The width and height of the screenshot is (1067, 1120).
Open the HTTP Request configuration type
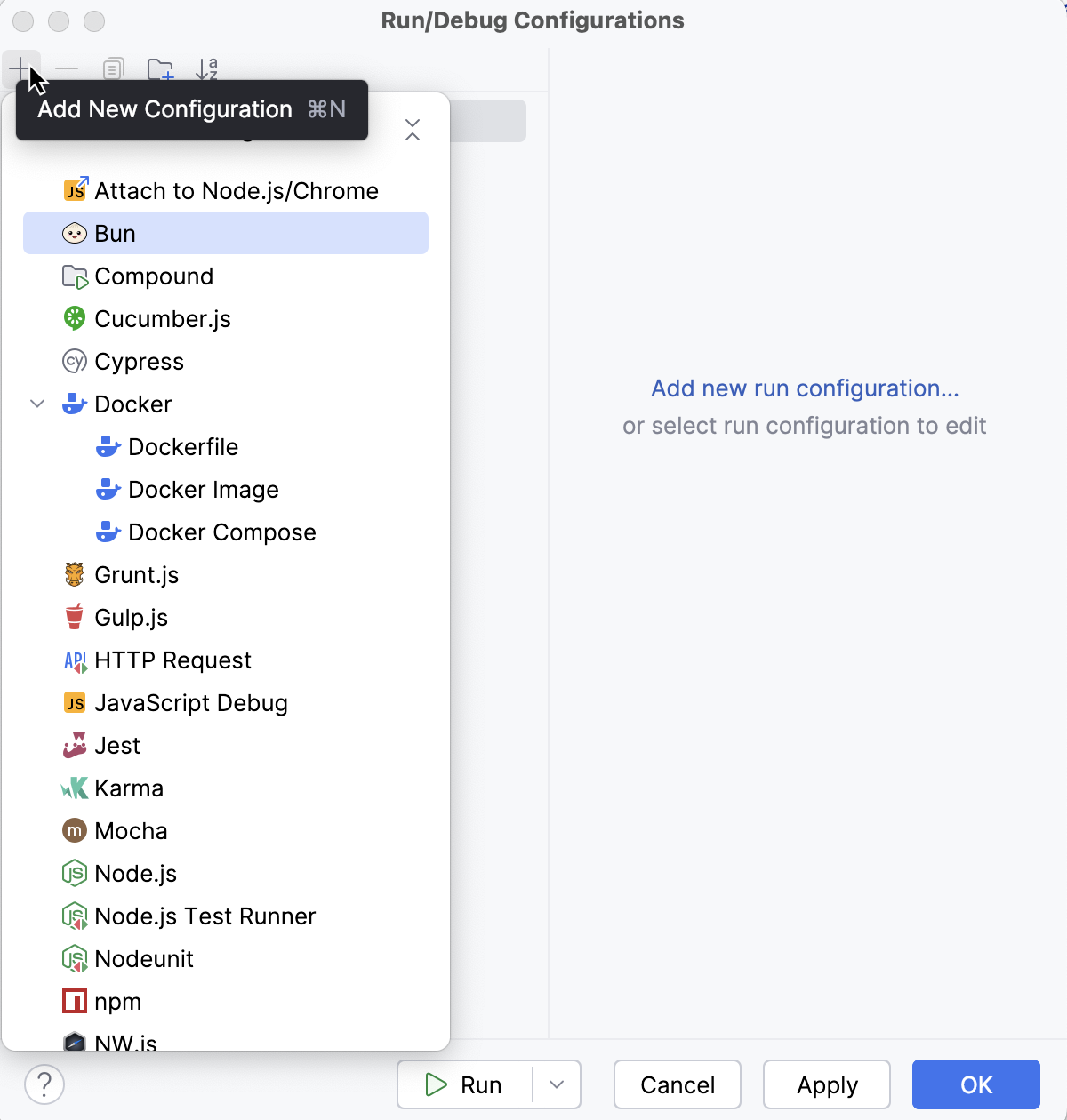pos(172,660)
